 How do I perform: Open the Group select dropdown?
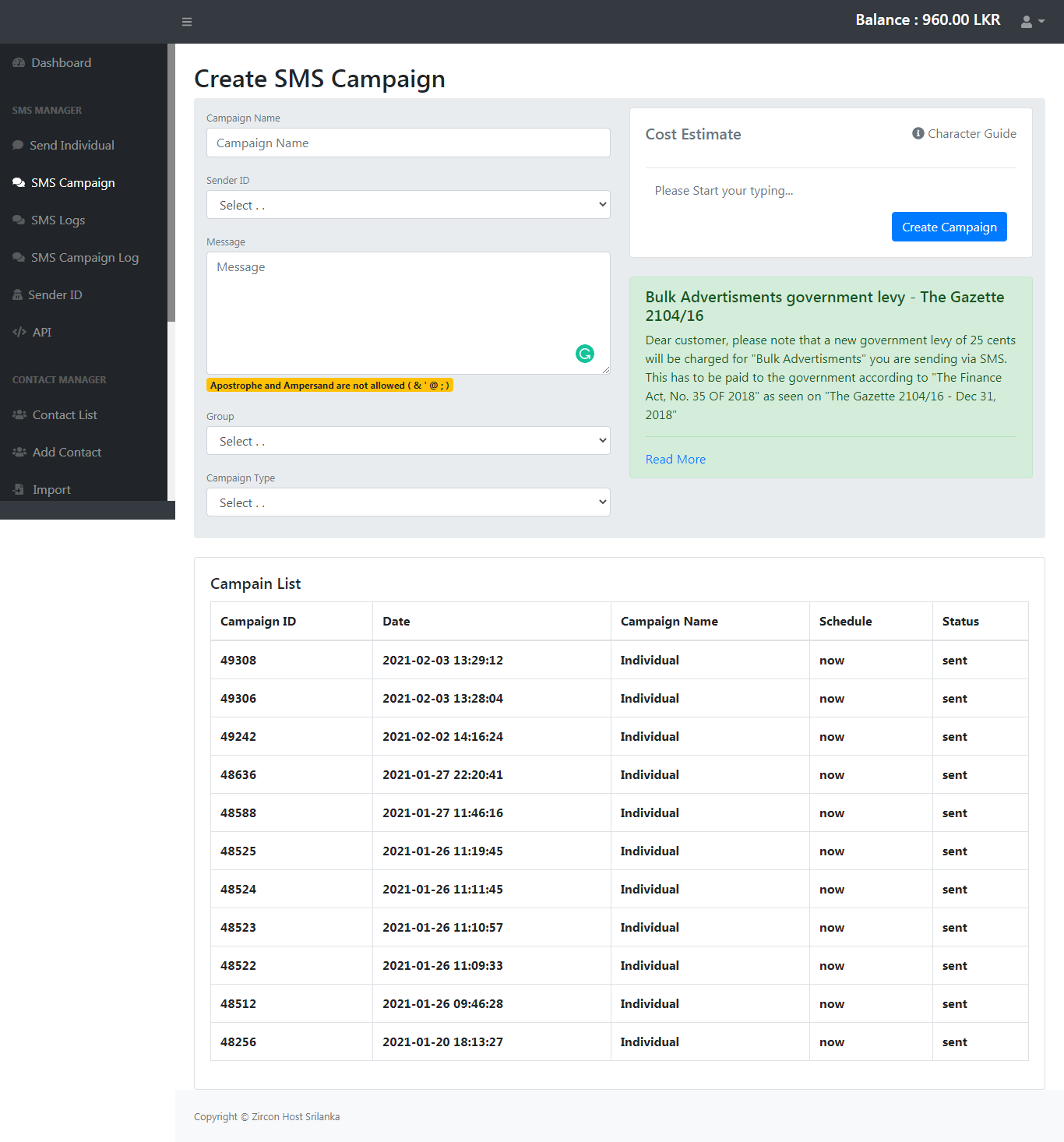[x=407, y=441]
